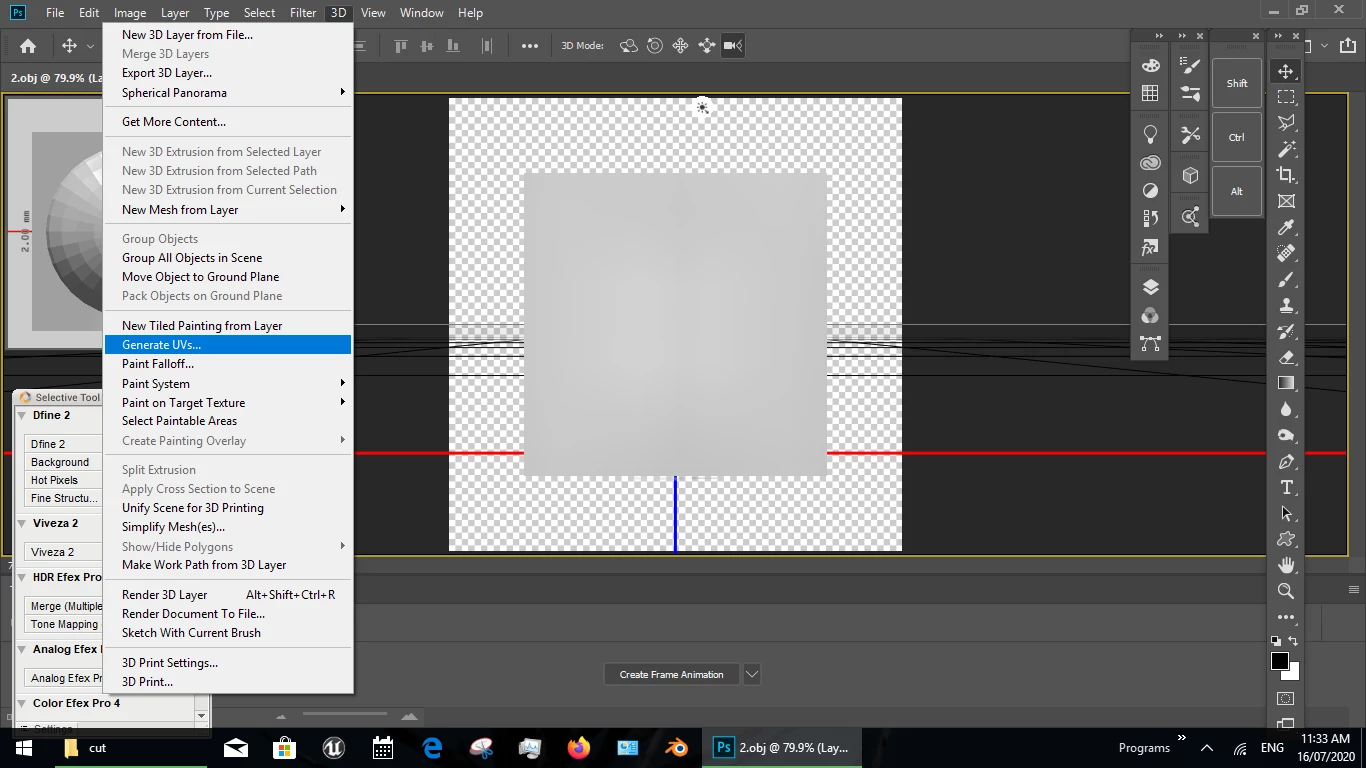
Task: Select the Crop tool
Action: tap(1286, 175)
